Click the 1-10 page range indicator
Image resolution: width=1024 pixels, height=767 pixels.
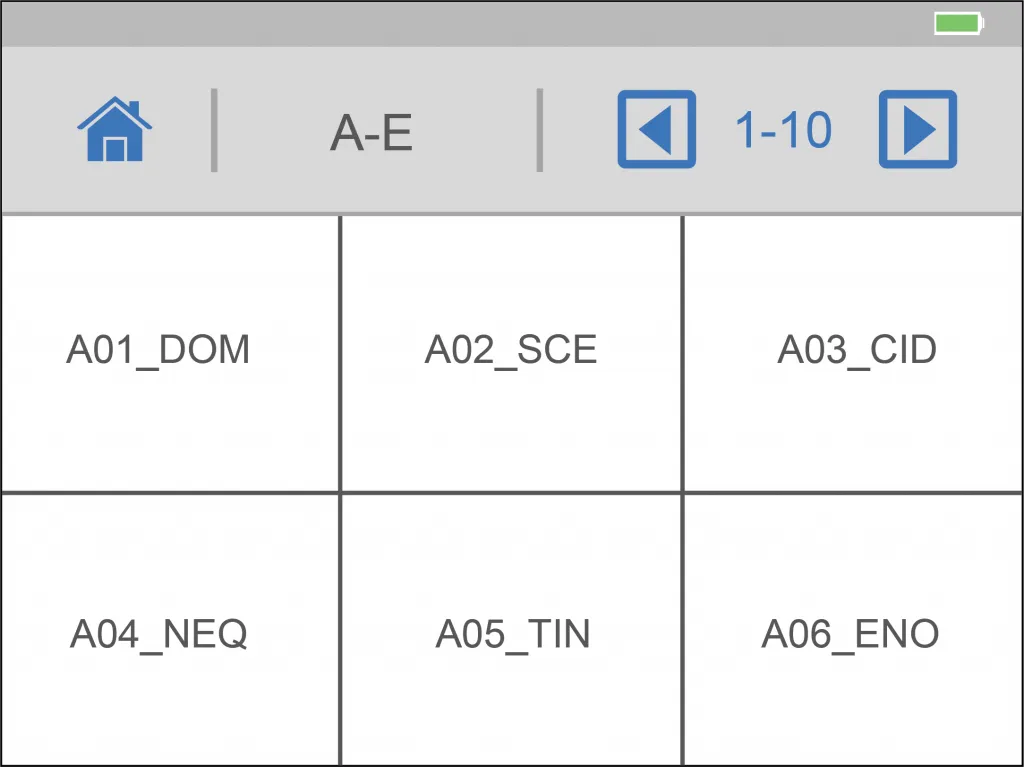coord(784,130)
